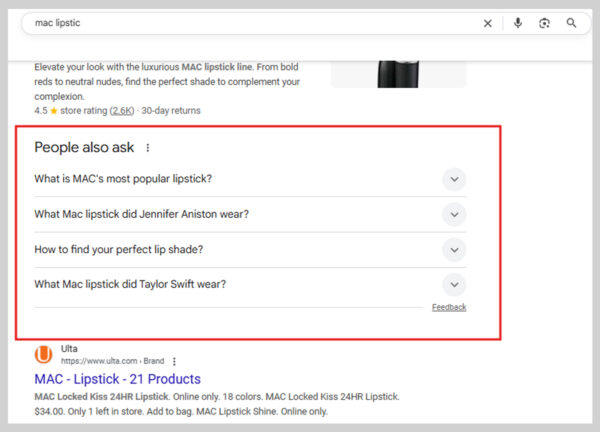600x432 pixels.
Task: Click 'What Mac lipstick did Taylor Swift wear?' text
Action: pyautogui.click(x=130, y=284)
